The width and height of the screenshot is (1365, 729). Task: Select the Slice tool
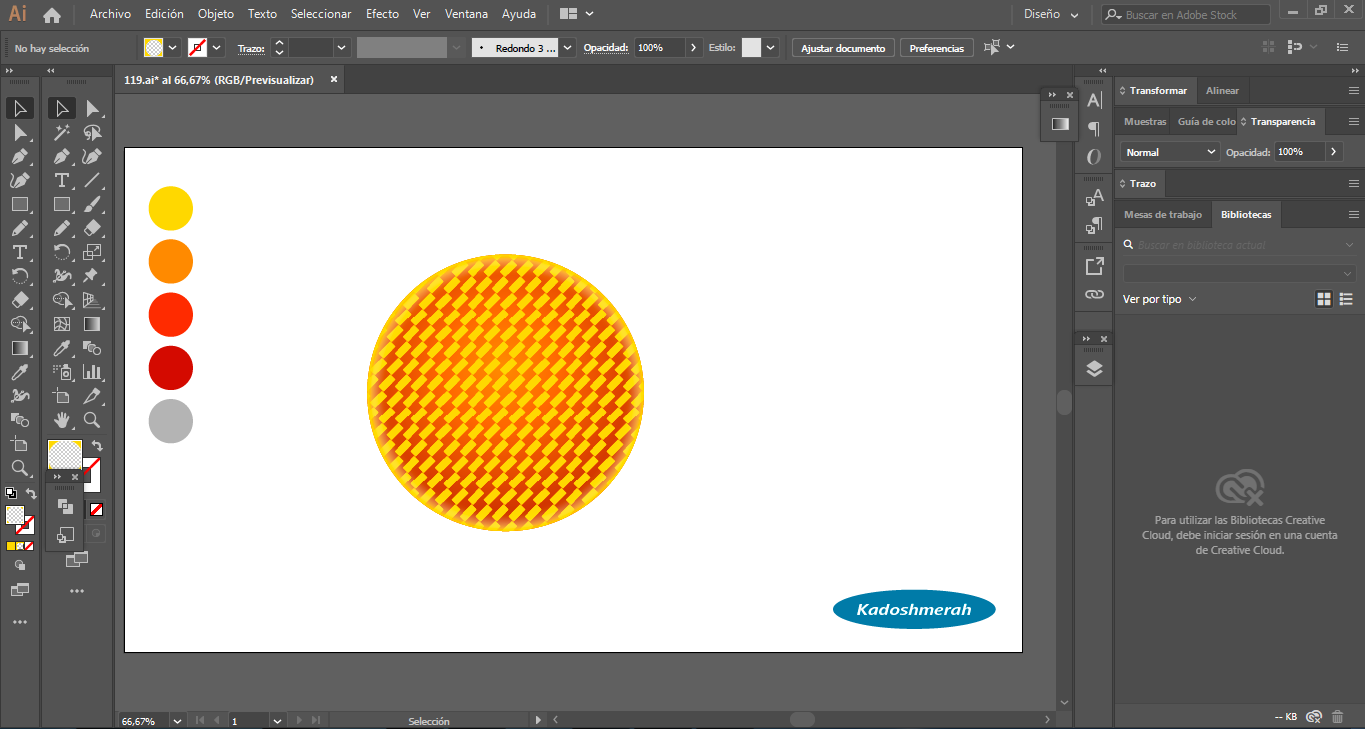[92, 396]
